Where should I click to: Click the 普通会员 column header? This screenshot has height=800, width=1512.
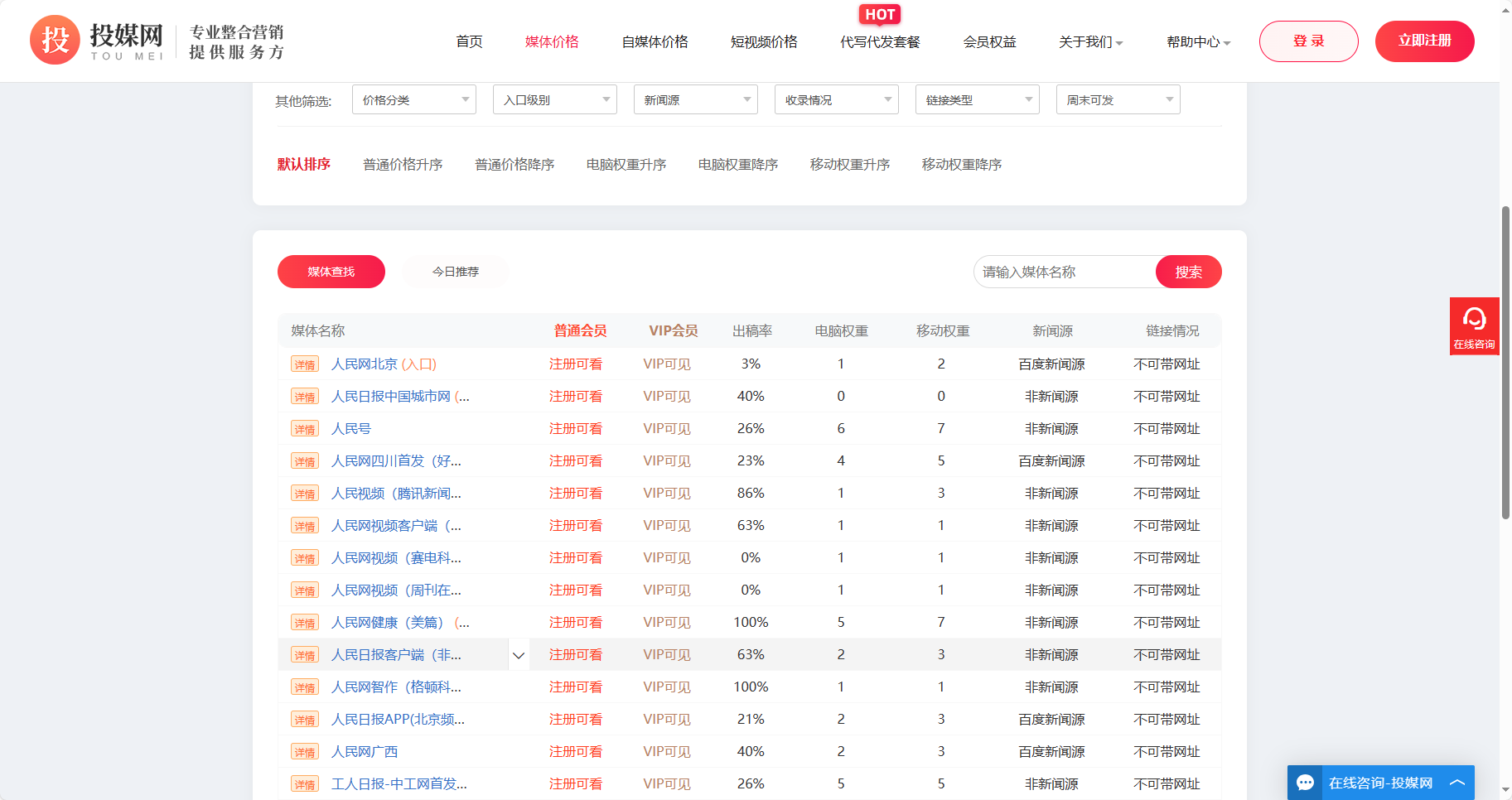tap(580, 330)
